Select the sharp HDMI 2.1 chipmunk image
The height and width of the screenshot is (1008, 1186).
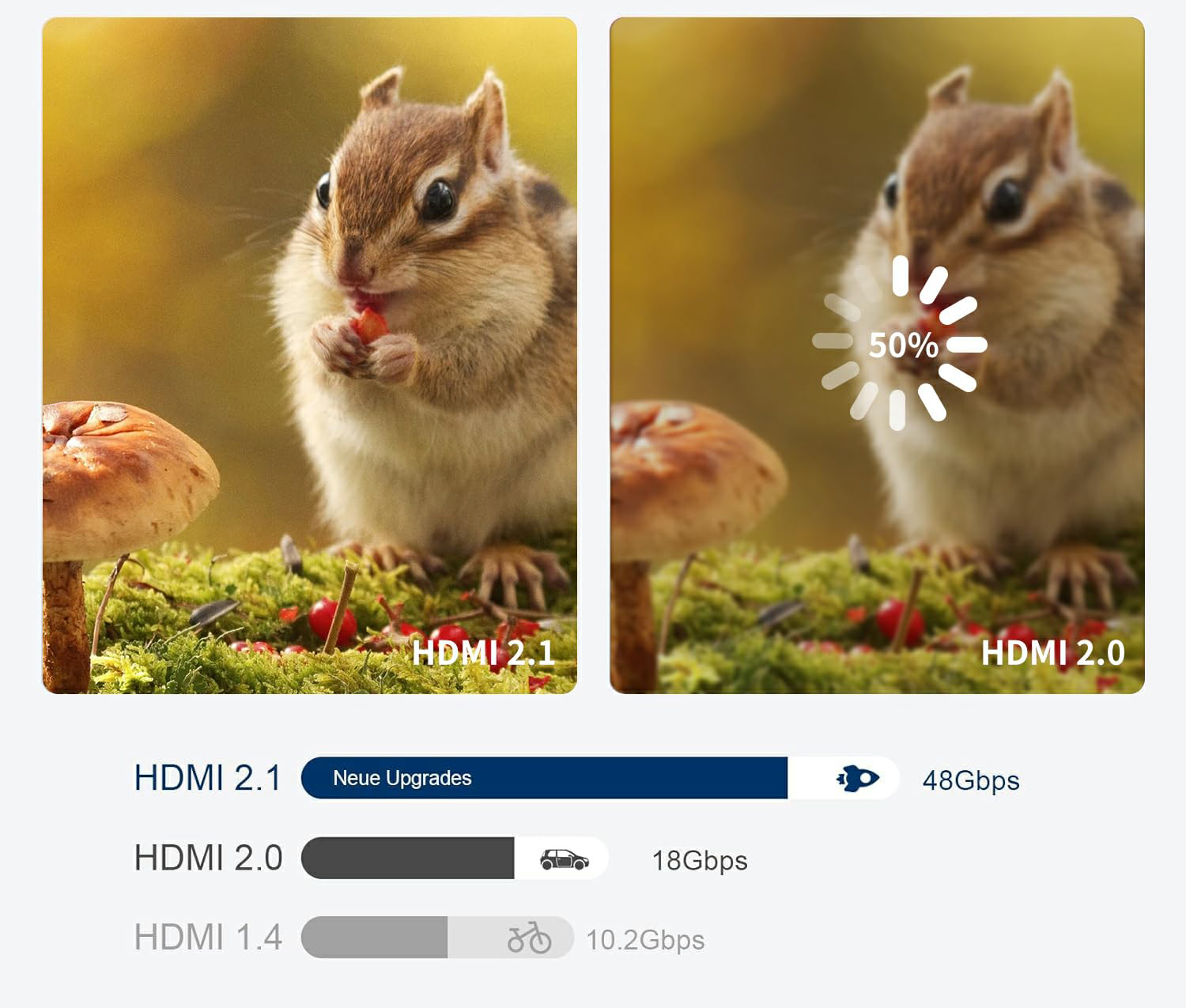(309, 356)
